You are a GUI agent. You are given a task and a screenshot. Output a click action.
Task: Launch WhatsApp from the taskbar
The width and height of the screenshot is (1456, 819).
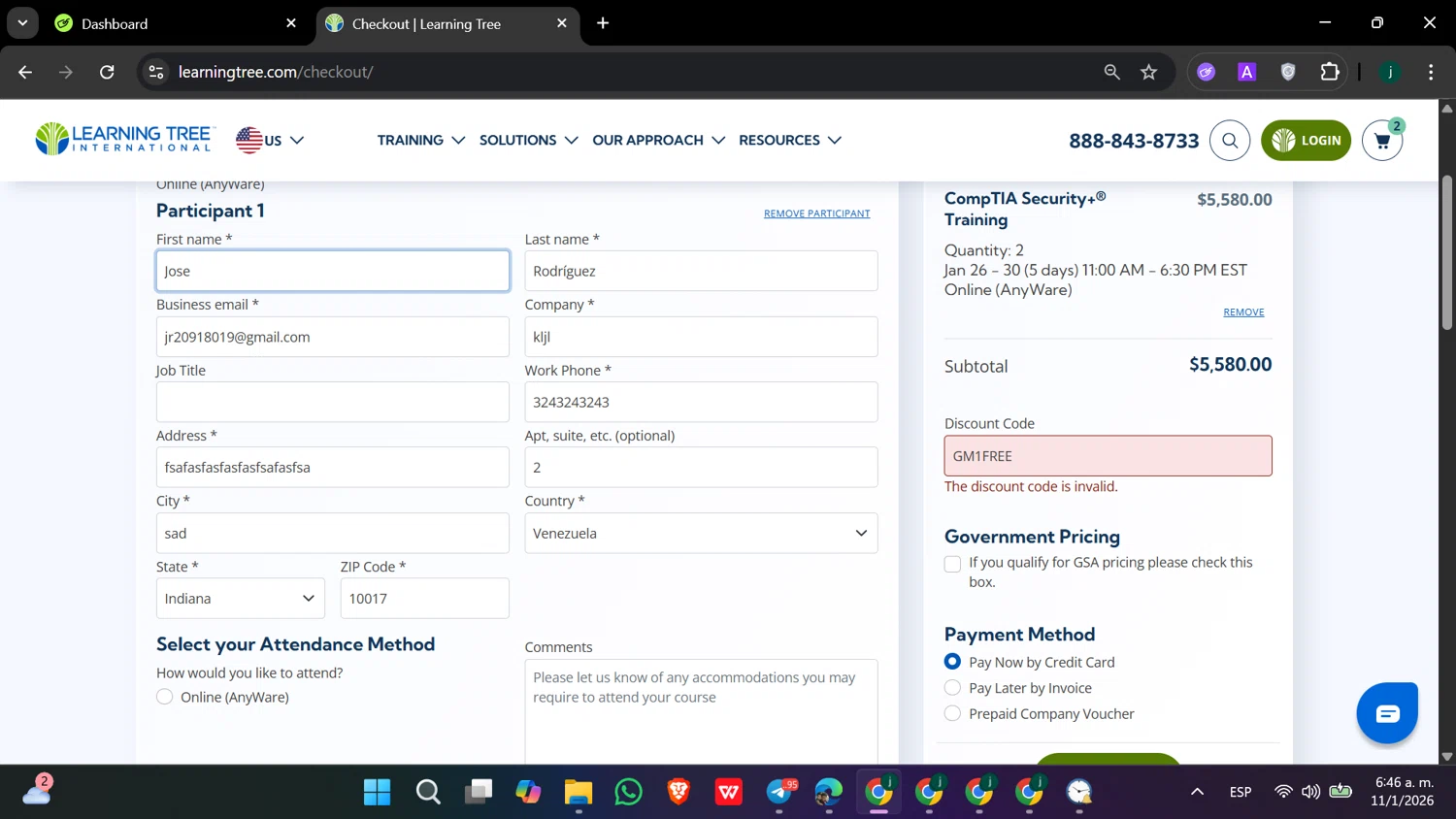pos(628,793)
